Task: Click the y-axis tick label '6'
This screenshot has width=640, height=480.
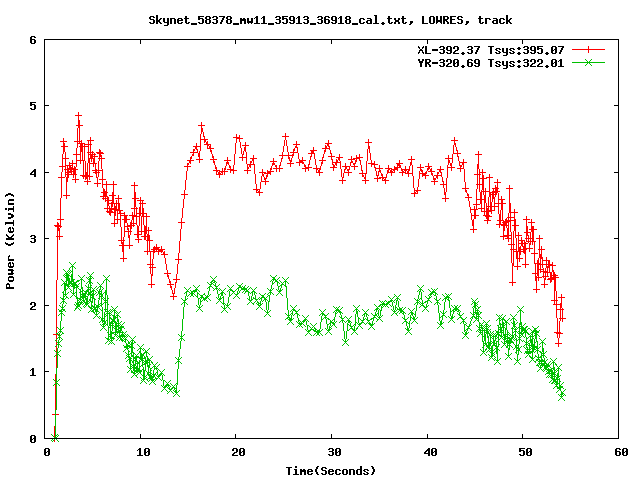Action: point(33,40)
